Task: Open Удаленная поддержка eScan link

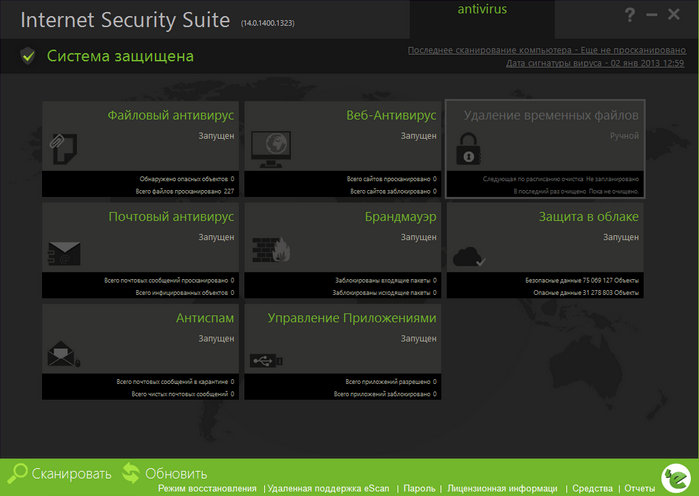Action: 328,489
